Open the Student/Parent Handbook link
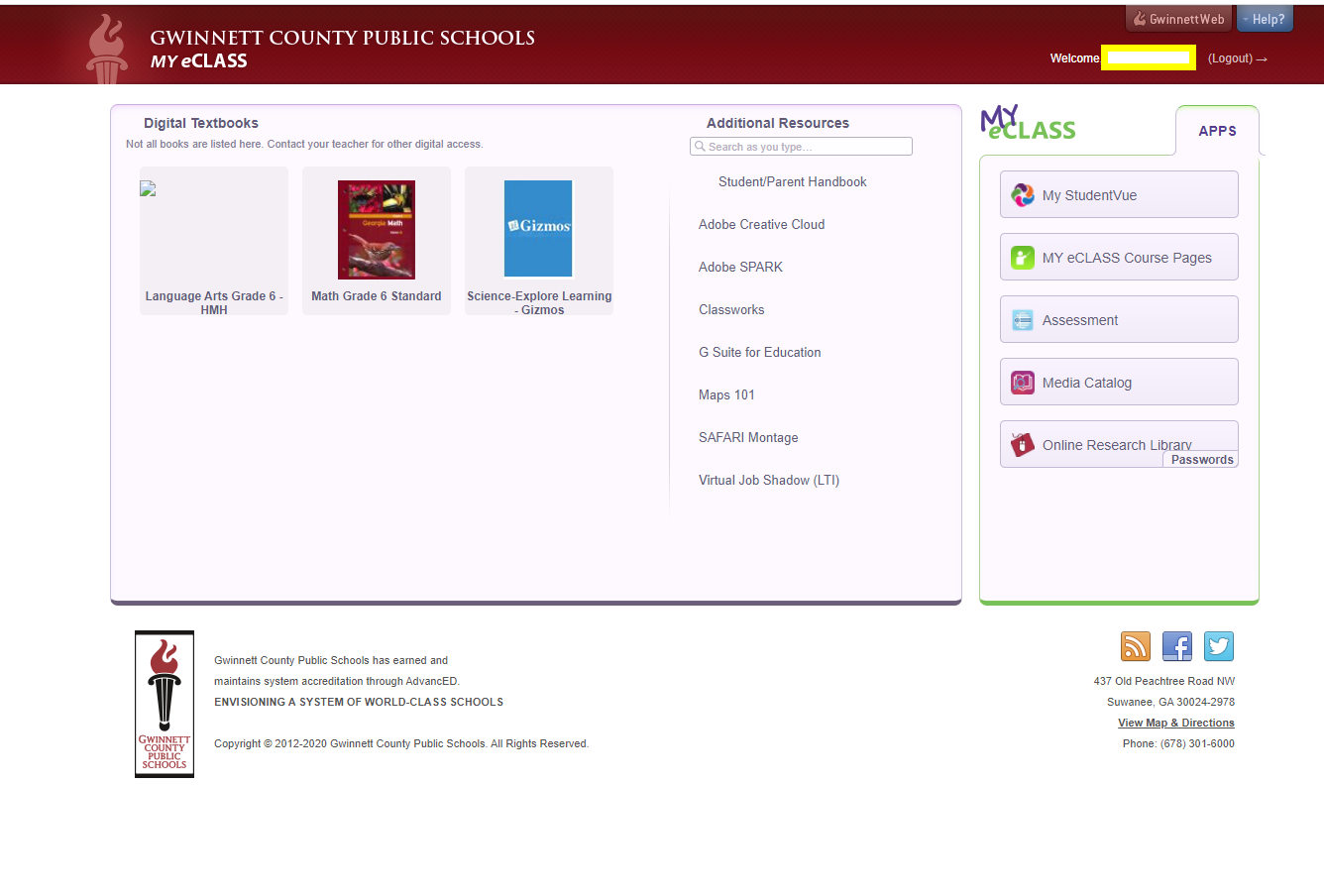 [x=792, y=181]
